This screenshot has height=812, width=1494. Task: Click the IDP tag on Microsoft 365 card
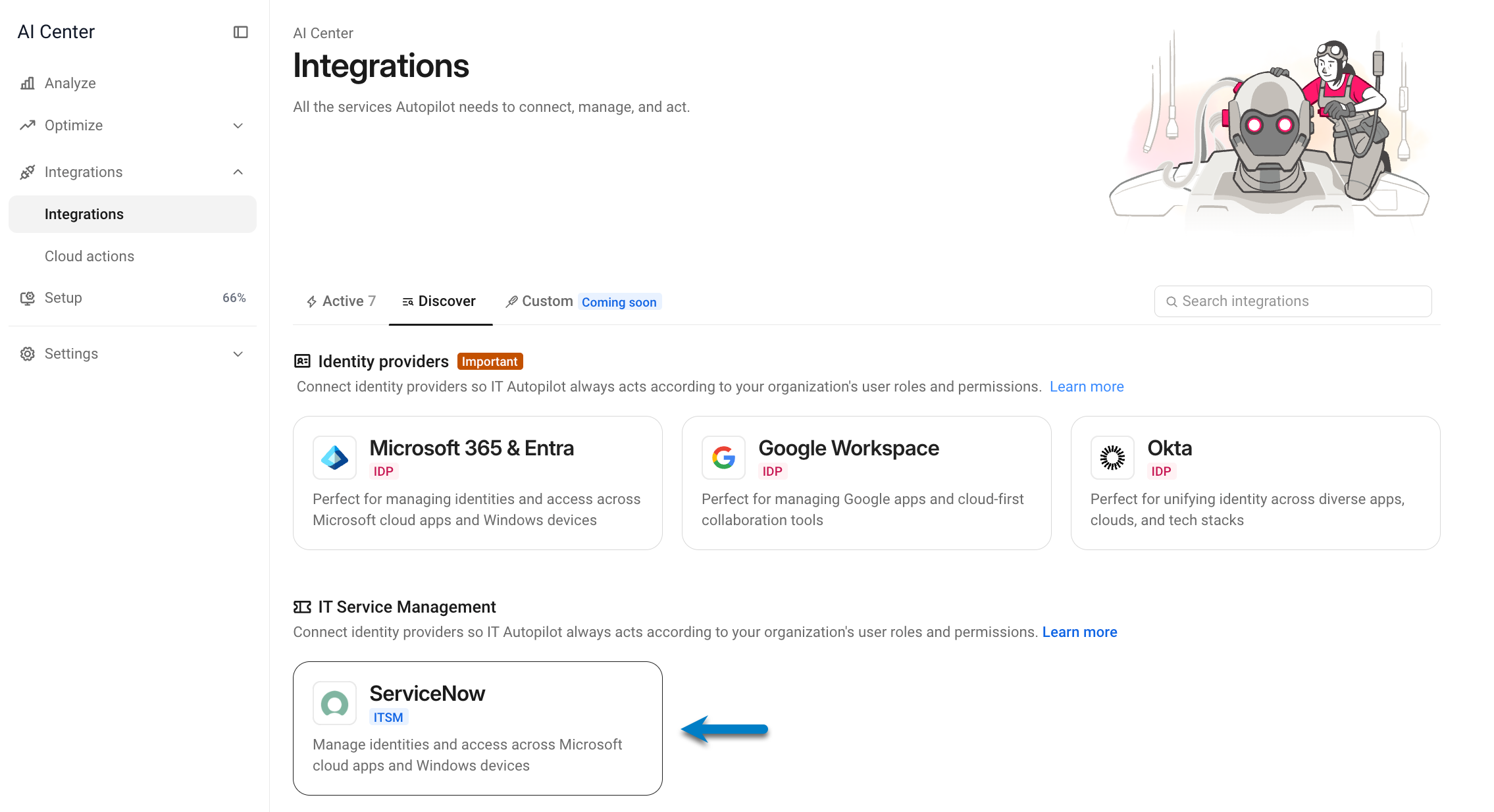(x=383, y=471)
